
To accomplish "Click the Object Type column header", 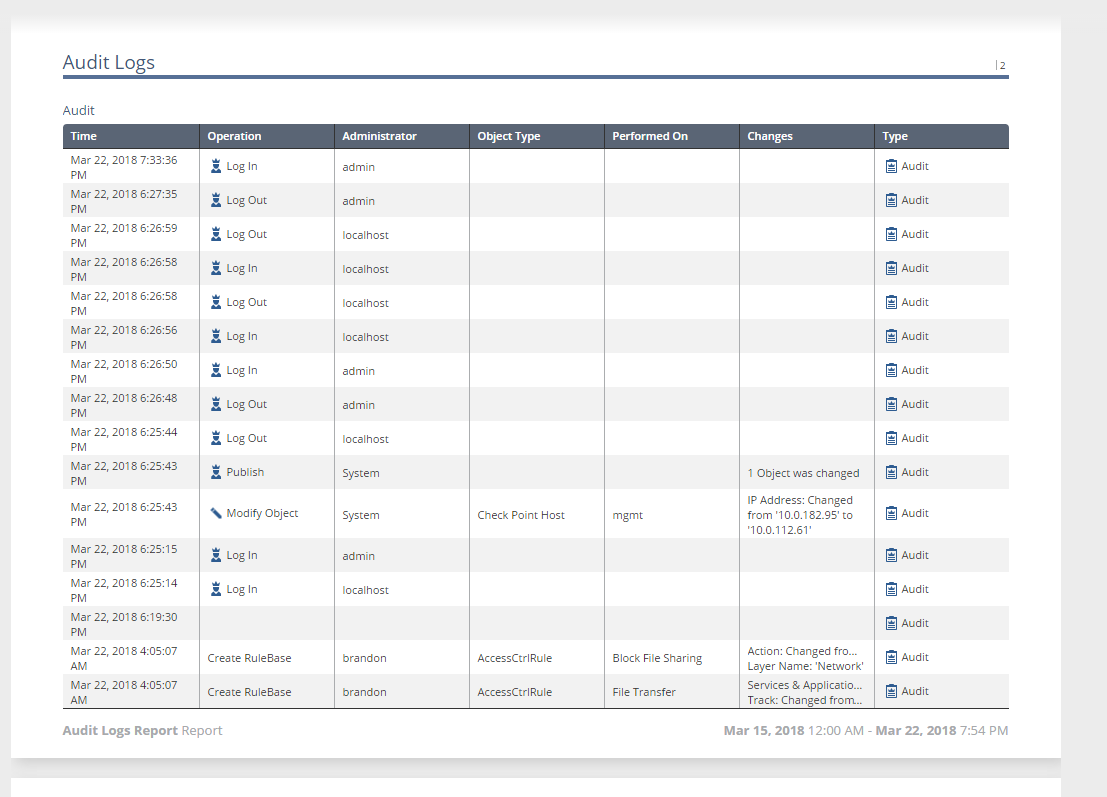I will [x=537, y=136].
